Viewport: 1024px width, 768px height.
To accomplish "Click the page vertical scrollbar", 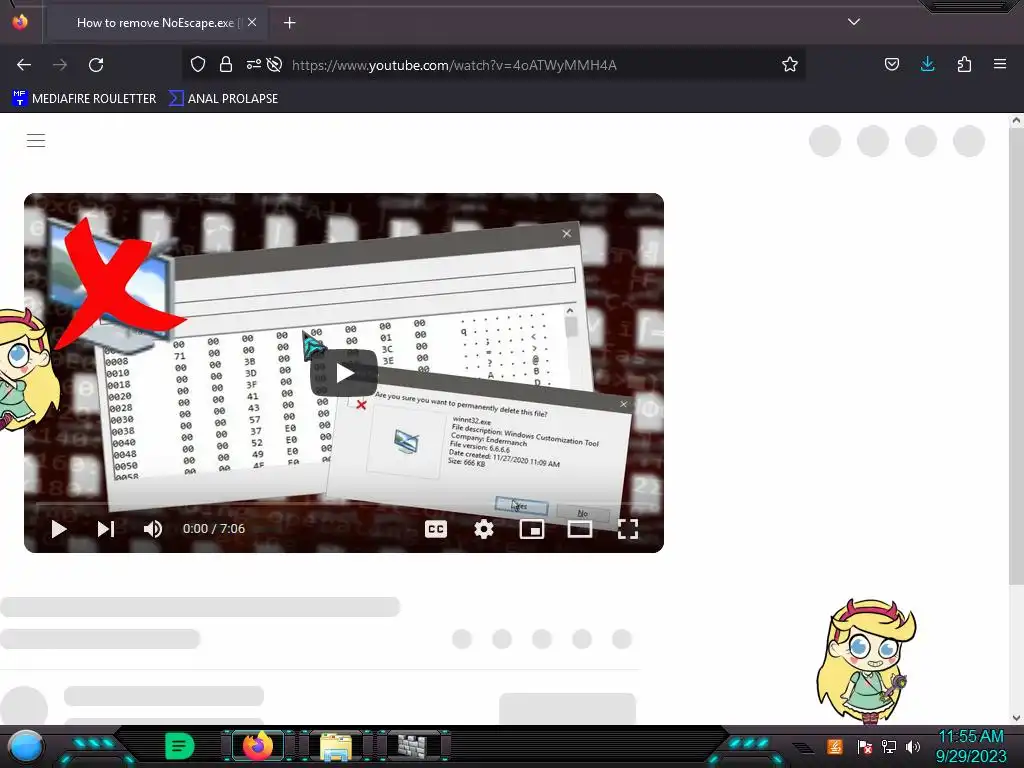I will (1016, 356).
